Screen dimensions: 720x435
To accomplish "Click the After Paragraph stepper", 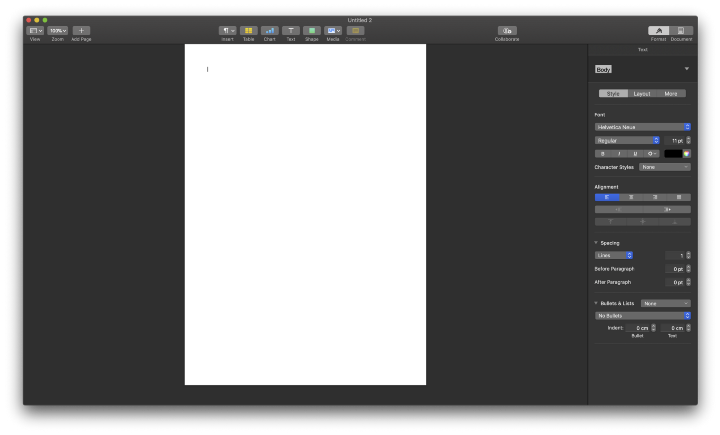I will point(688,282).
